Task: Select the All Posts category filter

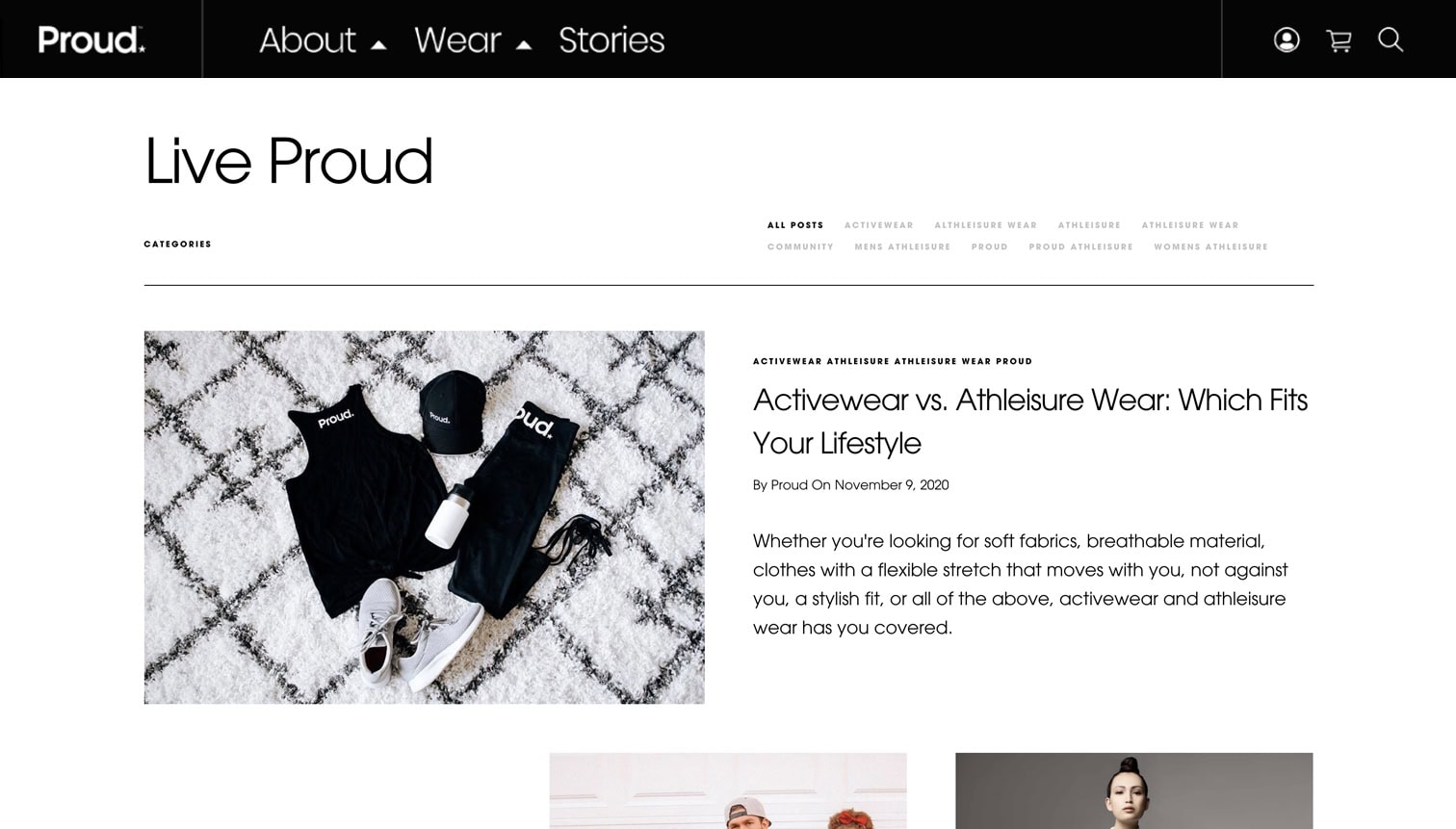Action: coord(795,225)
